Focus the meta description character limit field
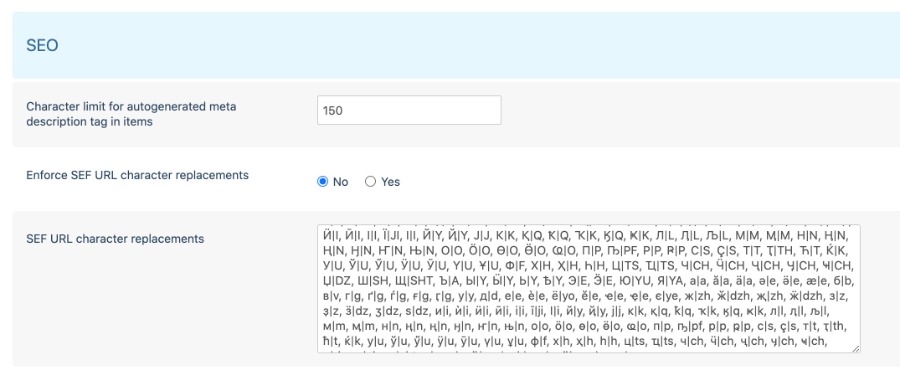Viewport: 900px width, 379px height. click(x=409, y=110)
